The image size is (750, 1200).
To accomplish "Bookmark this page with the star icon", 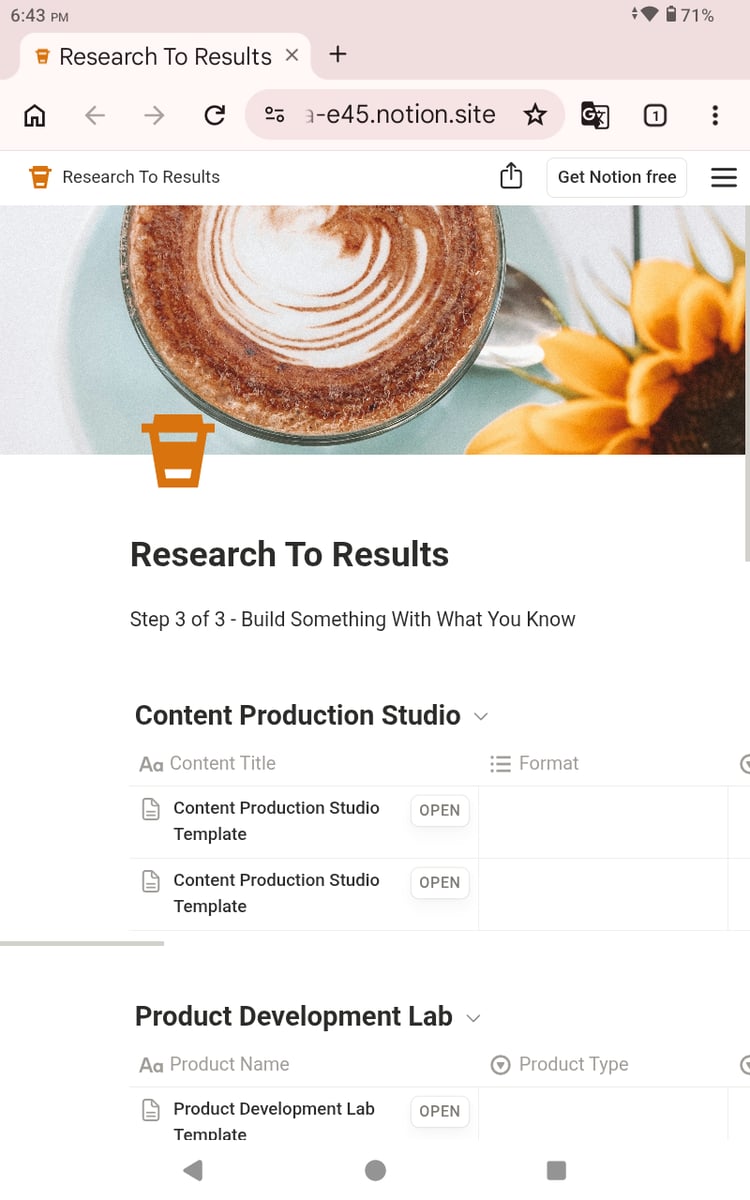I will coord(536,115).
